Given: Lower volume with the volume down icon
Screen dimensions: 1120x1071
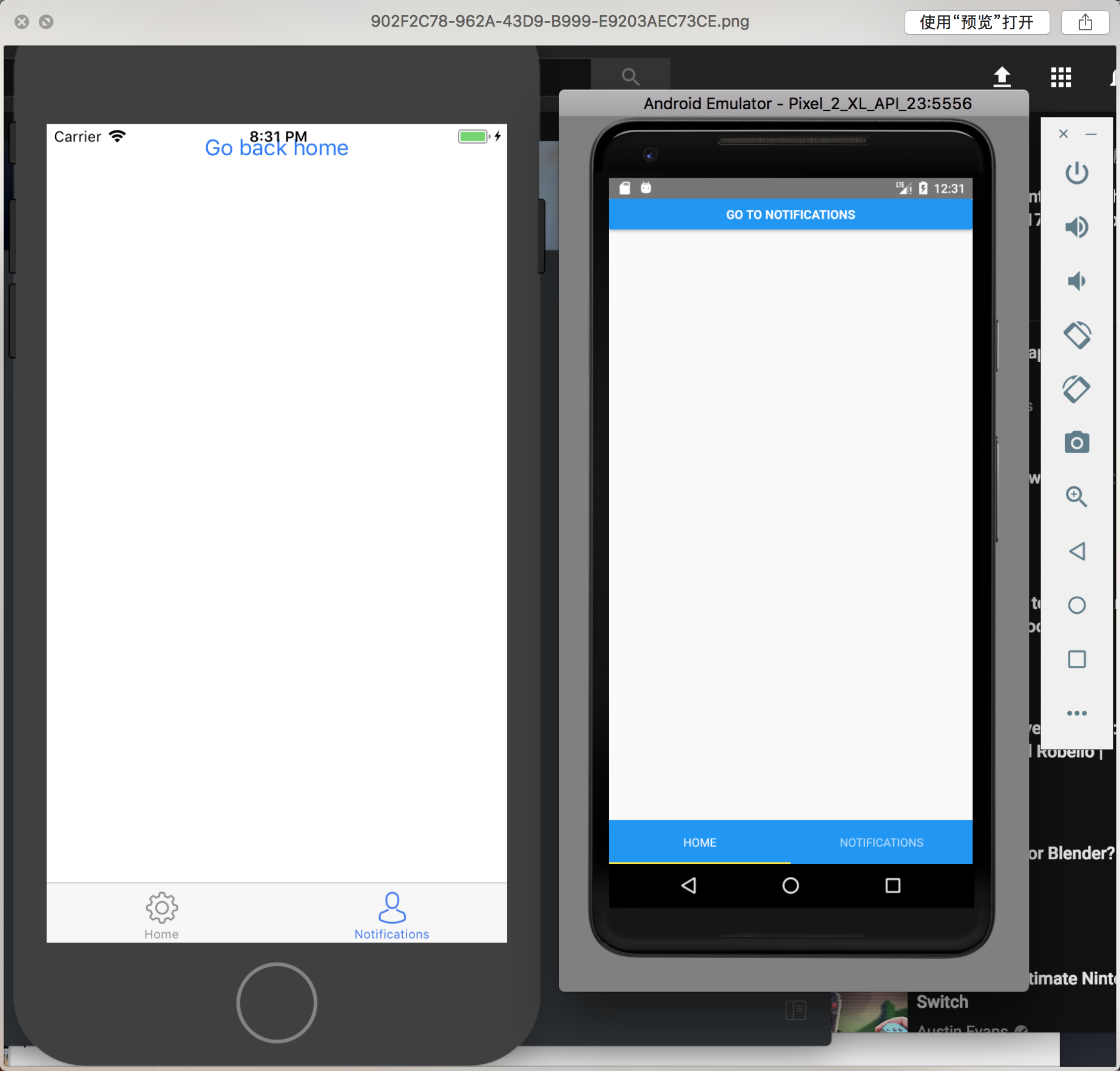Looking at the screenshot, I should pyautogui.click(x=1076, y=281).
